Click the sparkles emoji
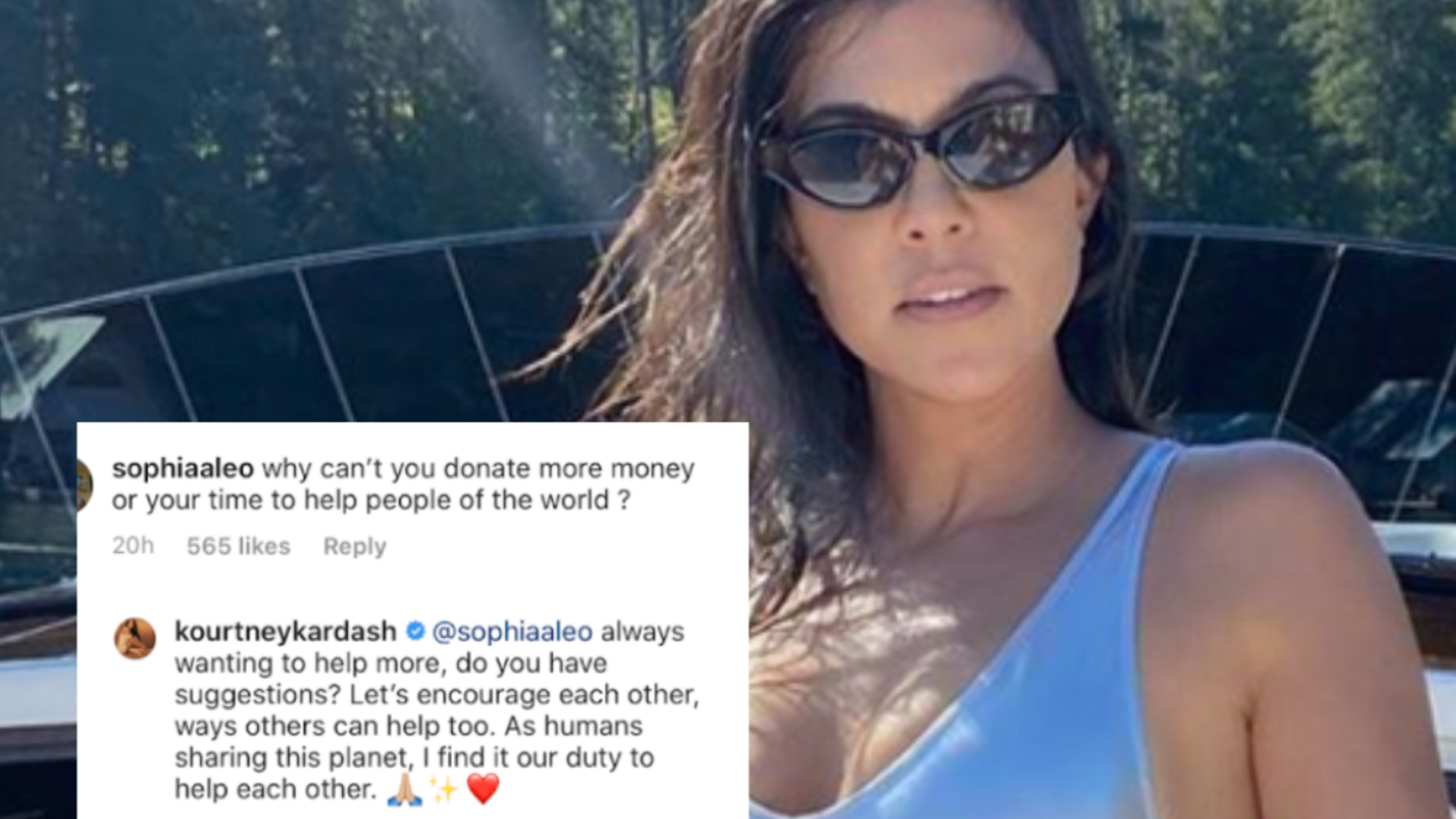Screen dimensions: 1456x819 (444, 790)
